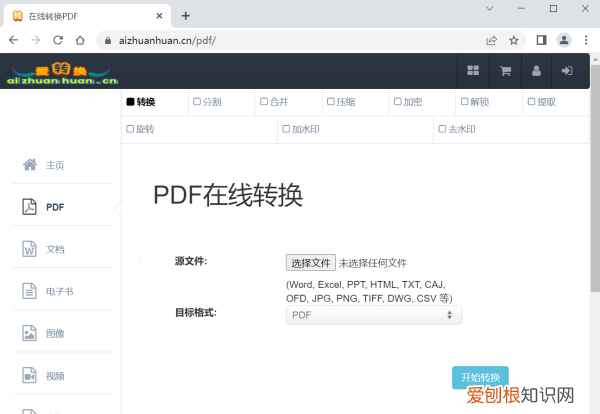Open a new browser tab
This screenshot has height=414, width=600.
point(186,16)
